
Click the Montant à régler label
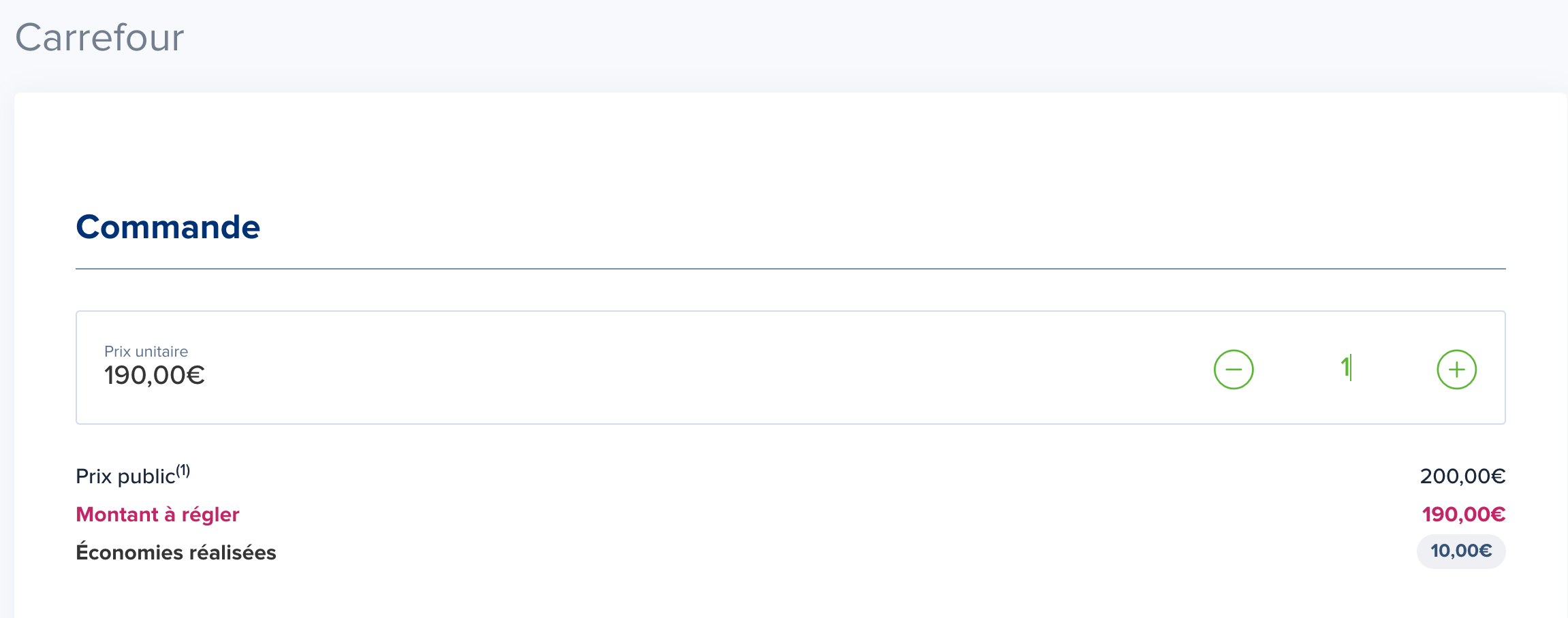point(157,515)
